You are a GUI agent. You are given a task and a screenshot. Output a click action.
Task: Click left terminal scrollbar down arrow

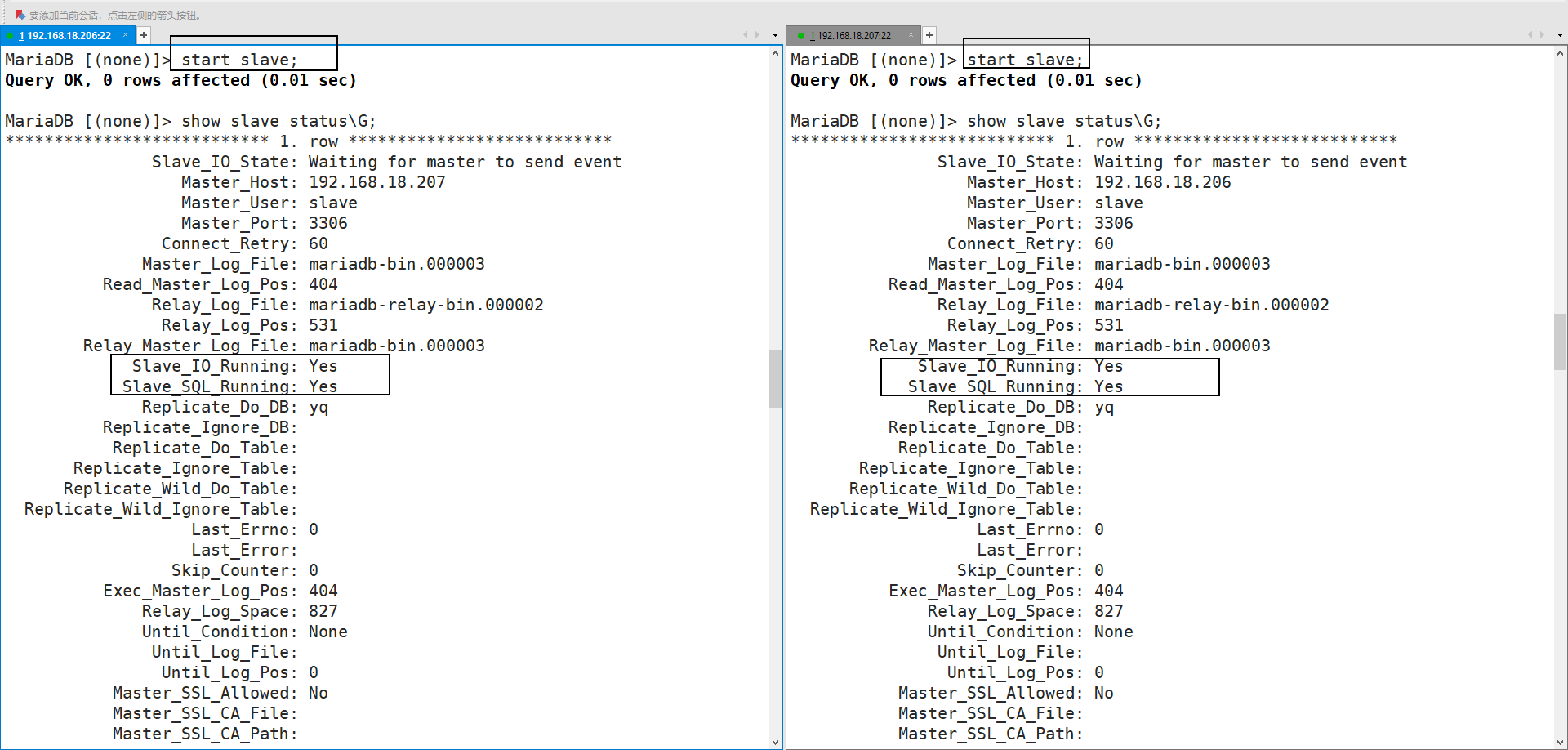775,742
